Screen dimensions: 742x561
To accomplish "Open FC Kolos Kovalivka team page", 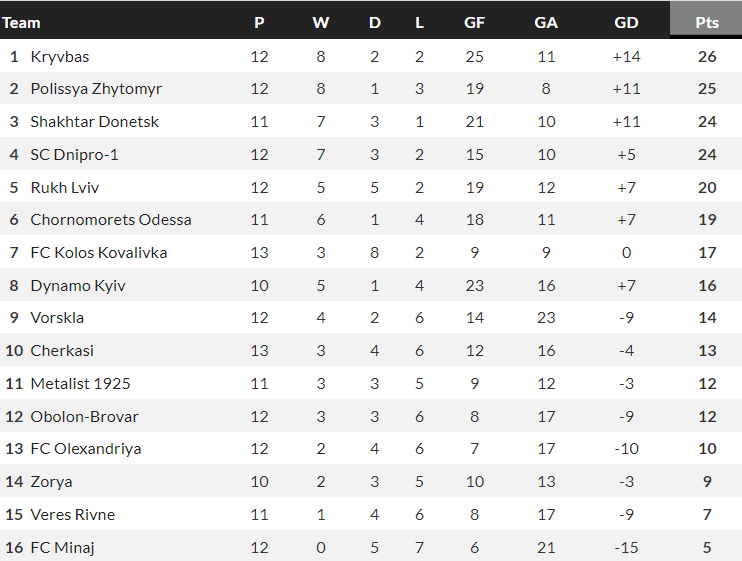I will (x=99, y=253).
